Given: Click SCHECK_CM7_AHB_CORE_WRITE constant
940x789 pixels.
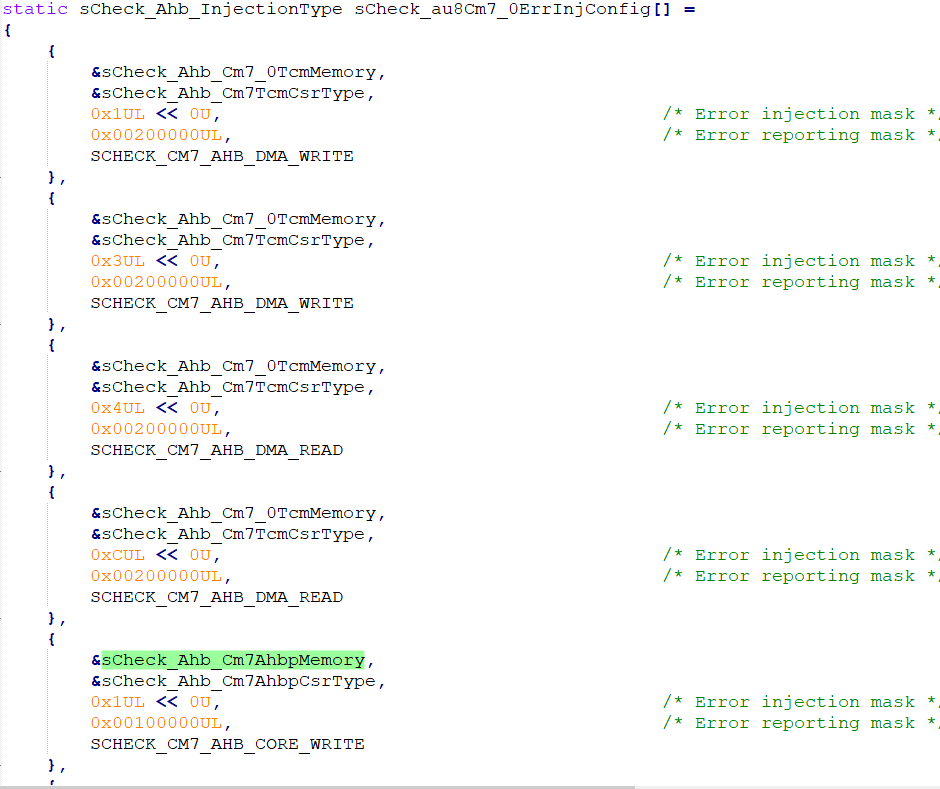Looking at the screenshot, I should click(x=227, y=744).
